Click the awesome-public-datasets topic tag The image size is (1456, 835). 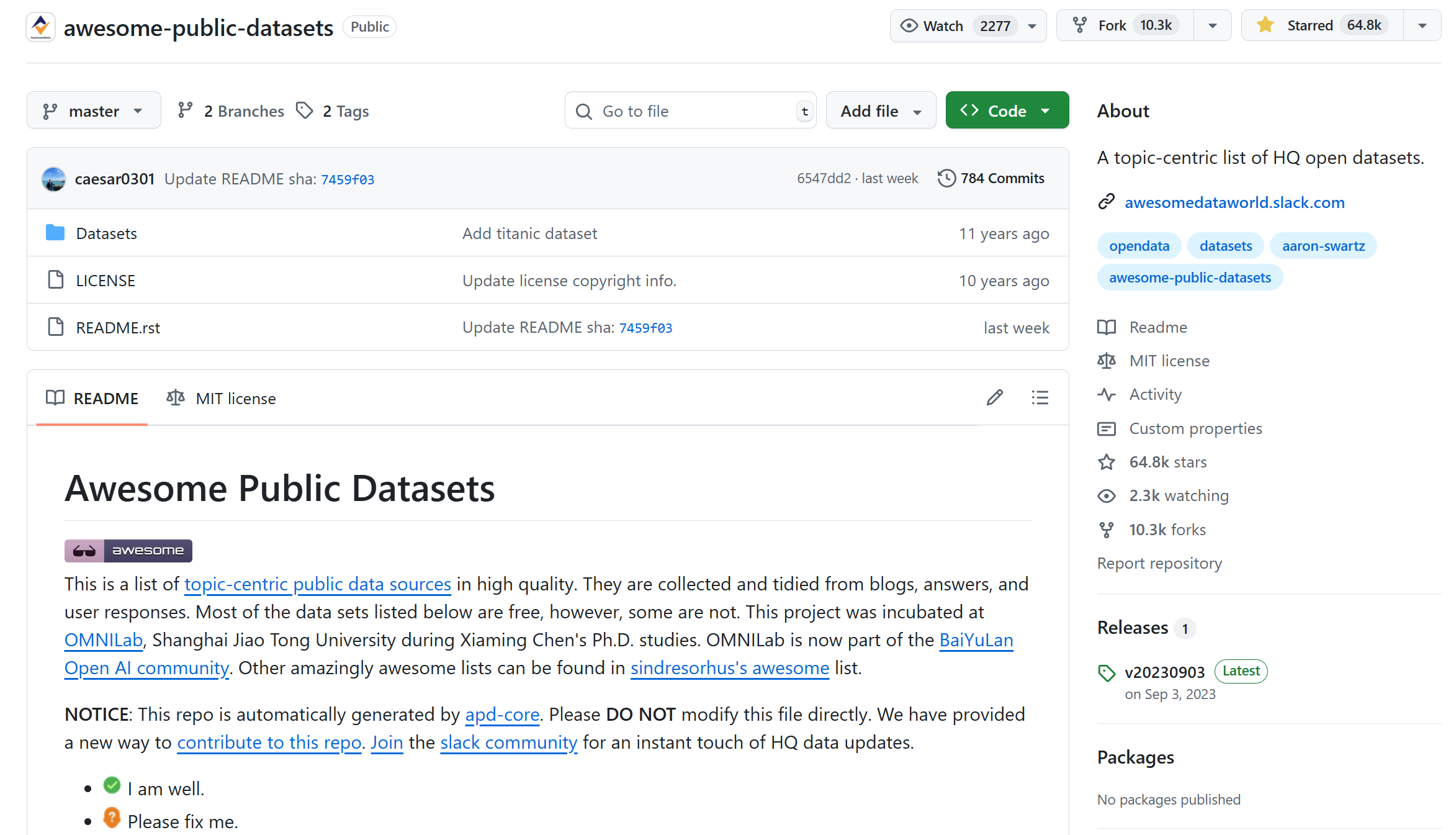(x=1190, y=278)
